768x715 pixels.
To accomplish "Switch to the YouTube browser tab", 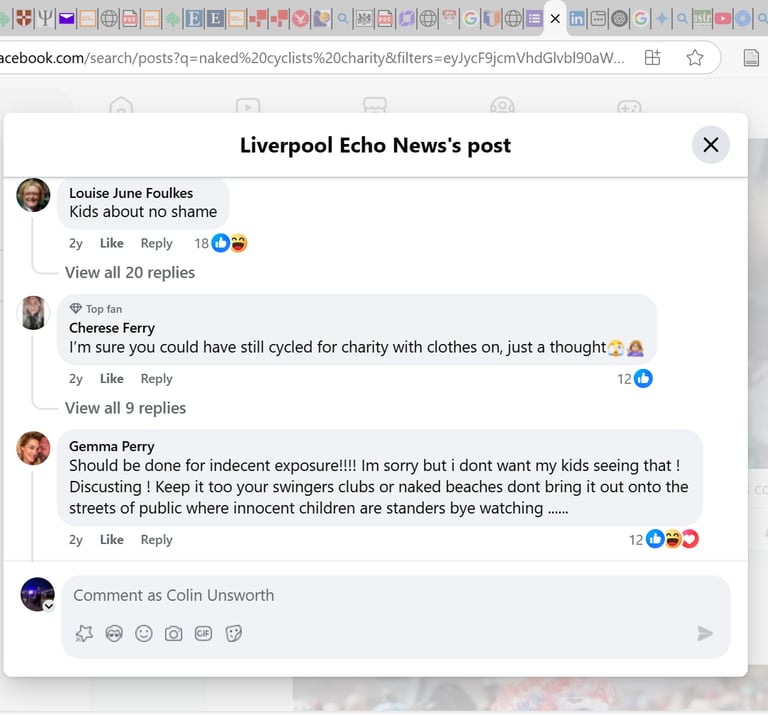I will click(723, 19).
